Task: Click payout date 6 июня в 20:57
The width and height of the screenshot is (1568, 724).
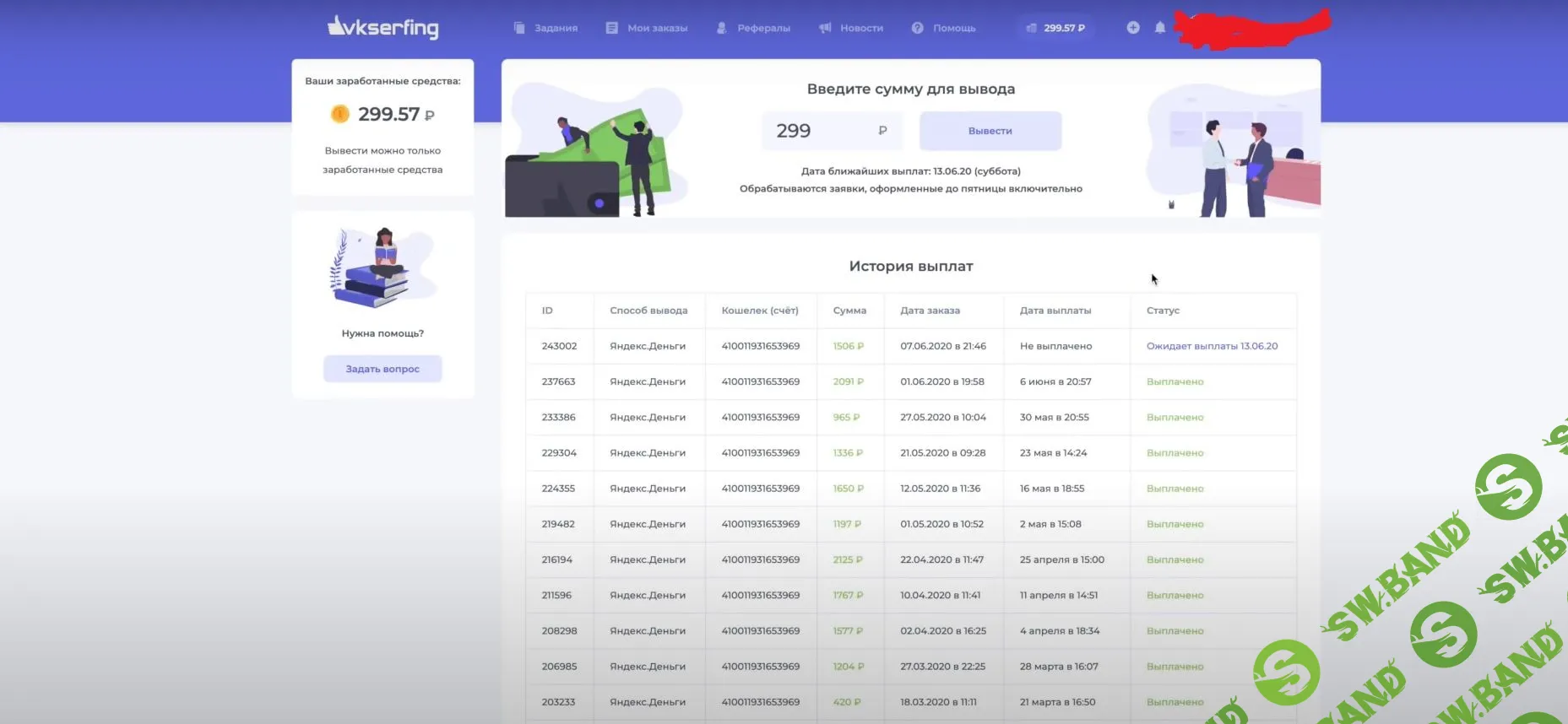Action: [1055, 381]
